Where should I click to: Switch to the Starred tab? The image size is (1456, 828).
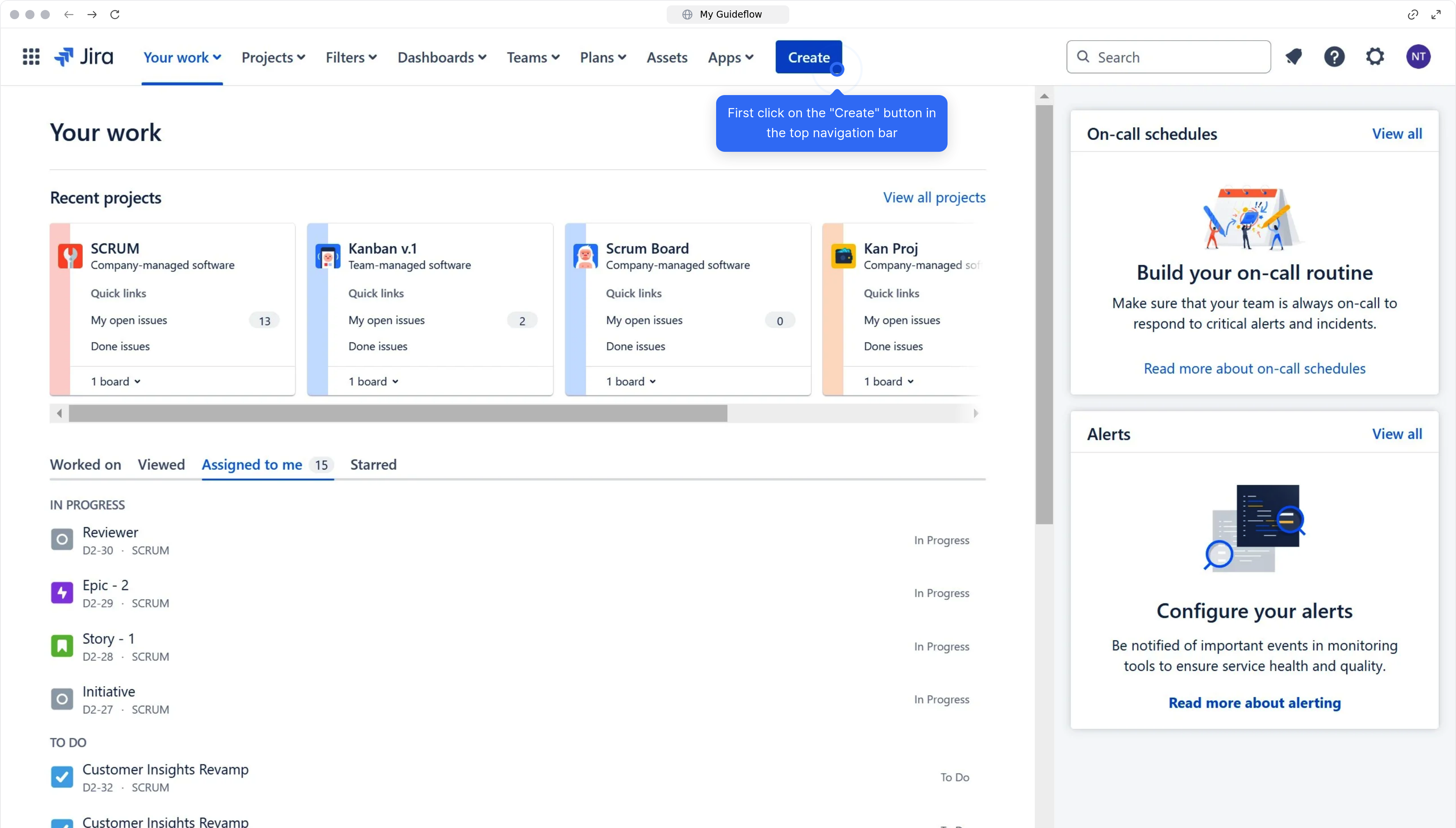click(x=373, y=465)
